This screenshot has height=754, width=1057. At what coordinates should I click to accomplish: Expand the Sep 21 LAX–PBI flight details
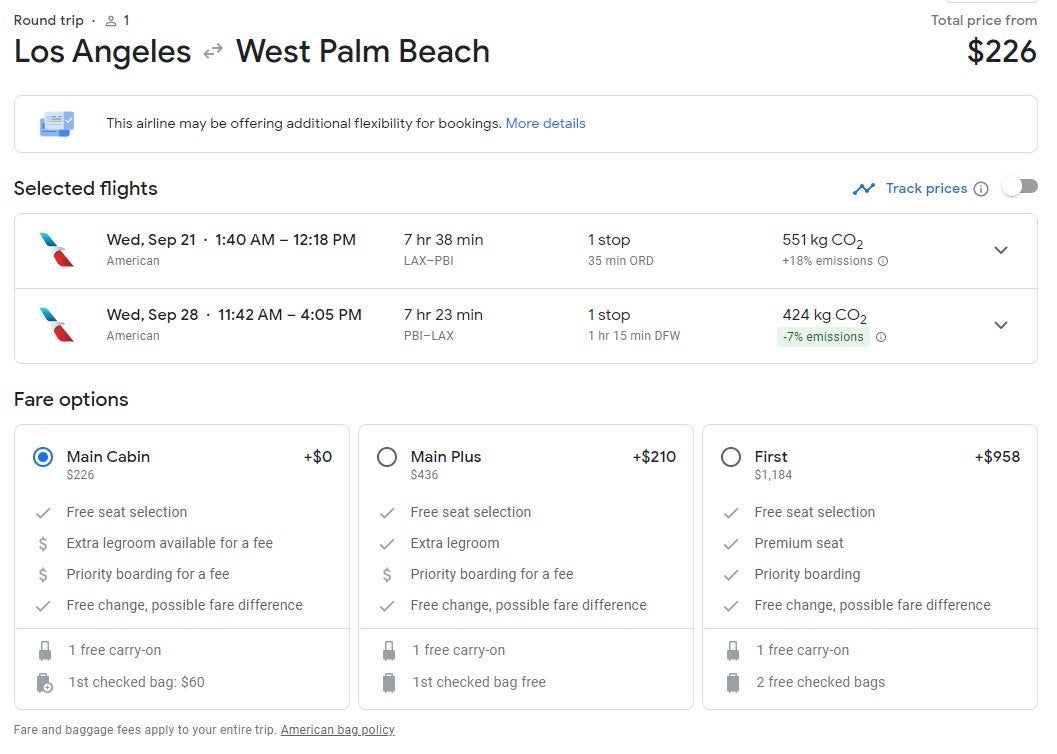(x=1000, y=250)
